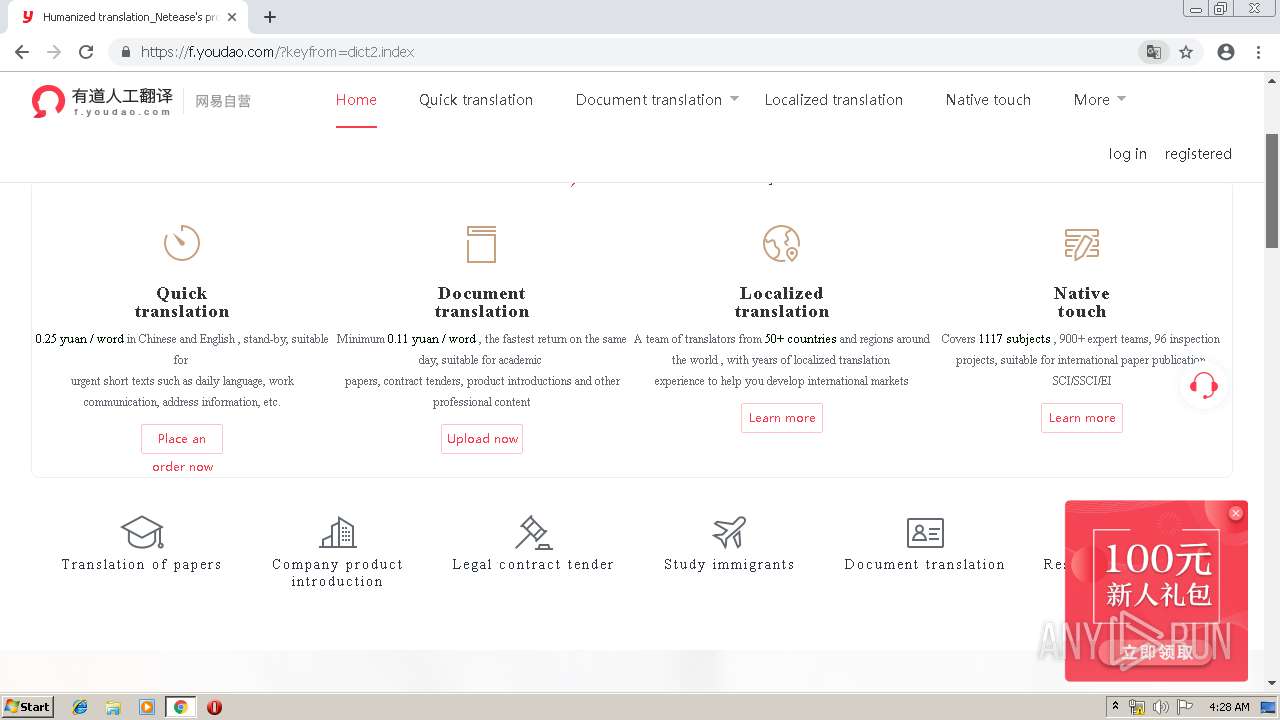This screenshot has height=720, width=1280.
Task: Click the Study immigrants label
Action: click(729, 565)
